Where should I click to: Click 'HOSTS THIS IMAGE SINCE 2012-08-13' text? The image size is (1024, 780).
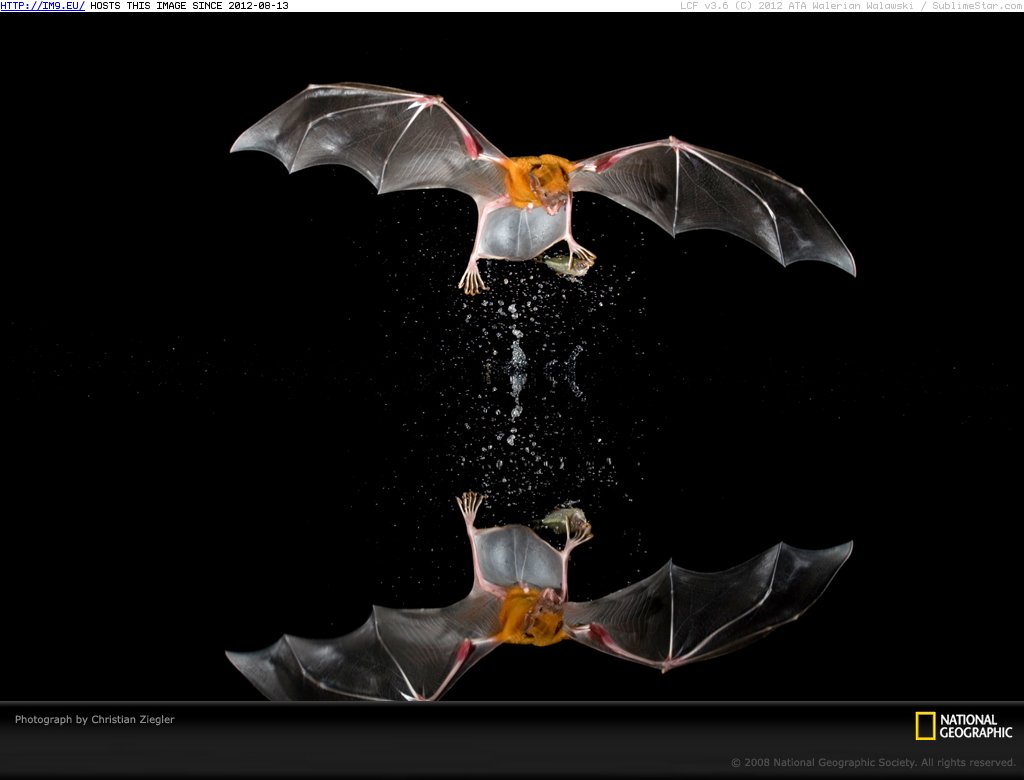189,6
